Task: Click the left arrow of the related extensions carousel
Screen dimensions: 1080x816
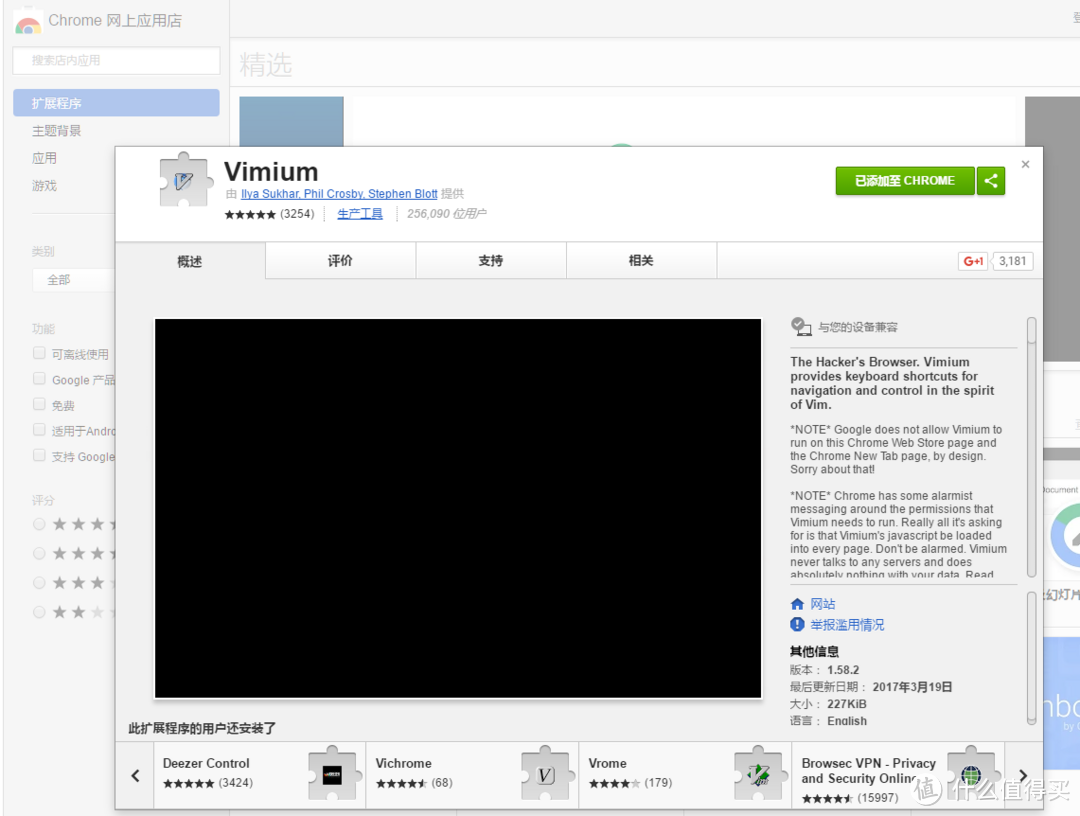Action: click(x=134, y=775)
